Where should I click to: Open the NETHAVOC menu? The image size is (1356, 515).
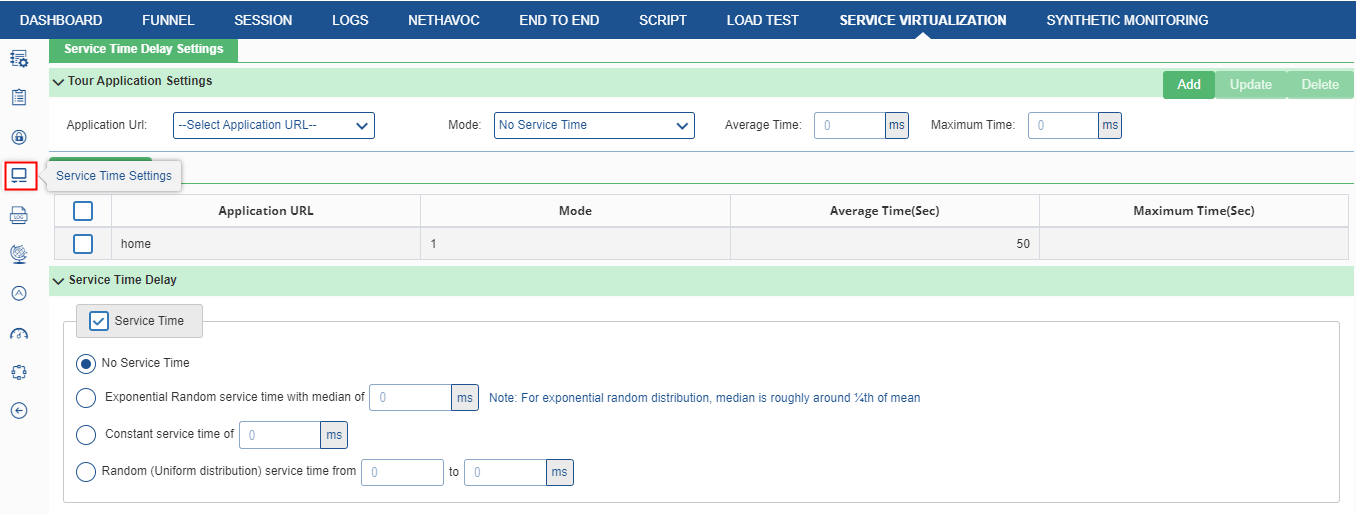tap(444, 20)
